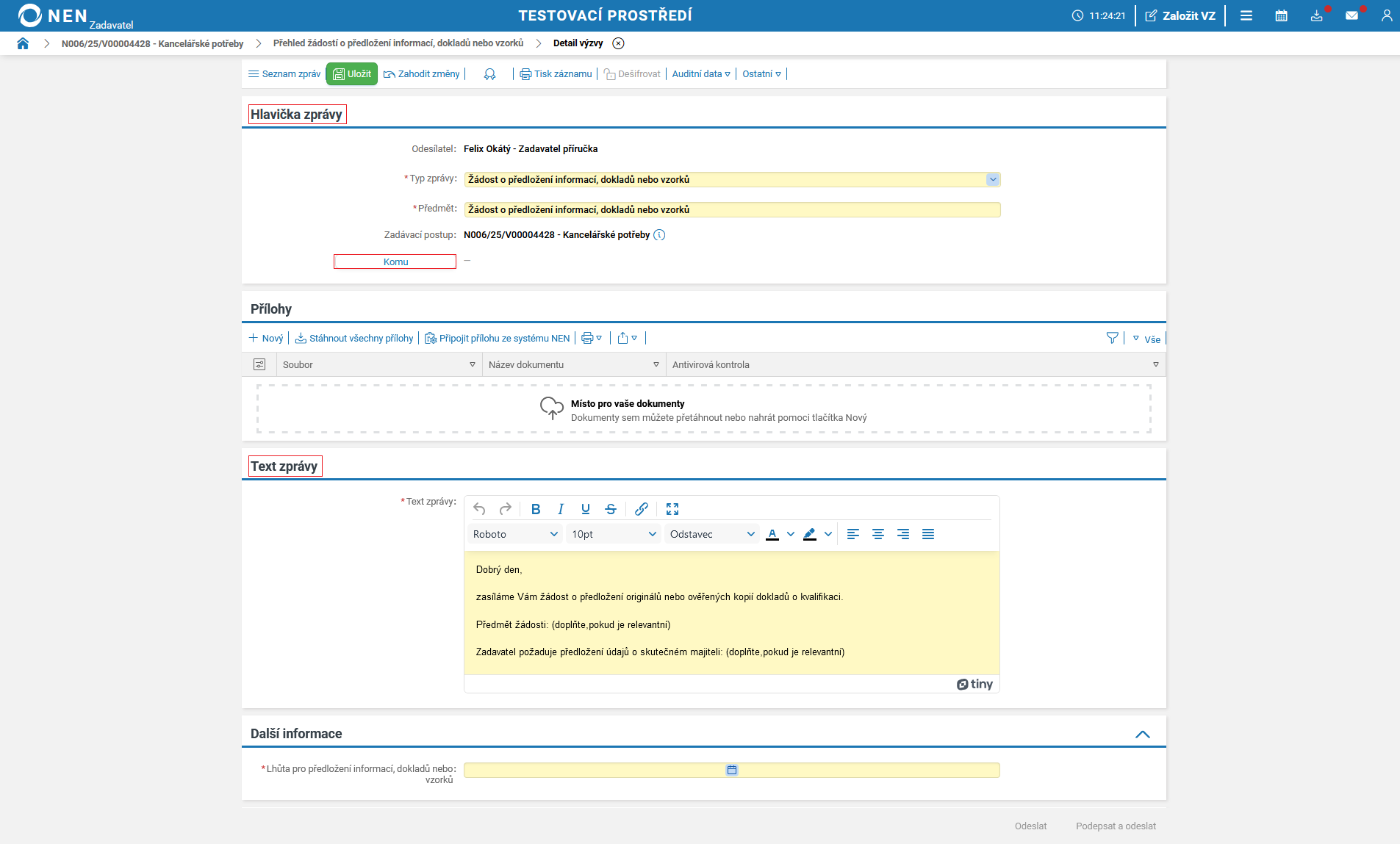Center-align the message text
This screenshot has height=844, width=1400.
[x=878, y=534]
